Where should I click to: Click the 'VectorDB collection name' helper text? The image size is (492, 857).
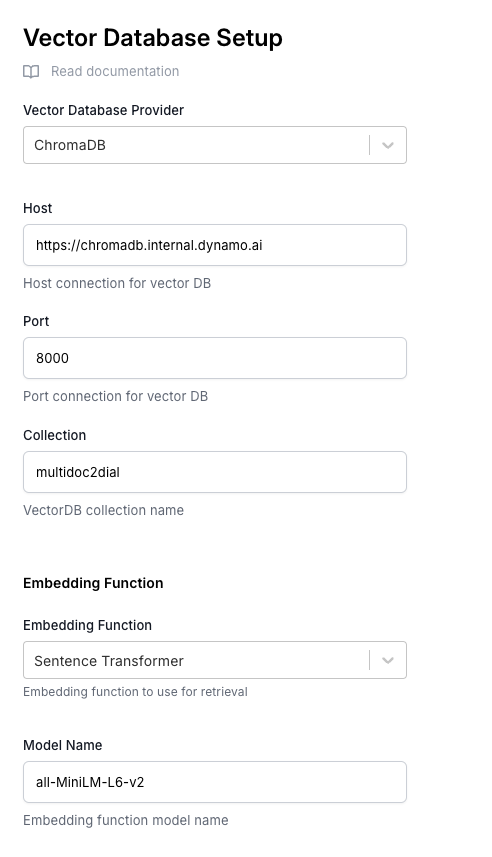pyautogui.click(x=103, y=510)
